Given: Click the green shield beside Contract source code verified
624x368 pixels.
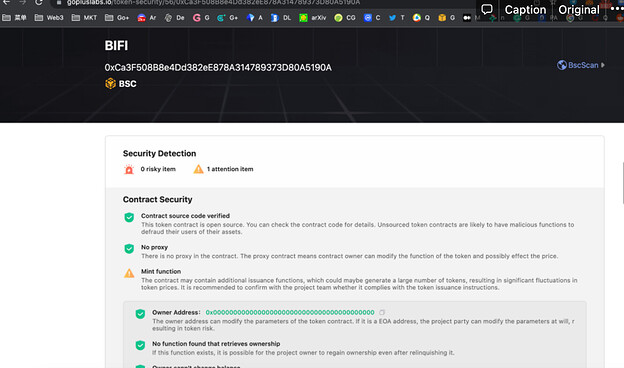Looking at the screenshot, I should (x=129, y=217).
